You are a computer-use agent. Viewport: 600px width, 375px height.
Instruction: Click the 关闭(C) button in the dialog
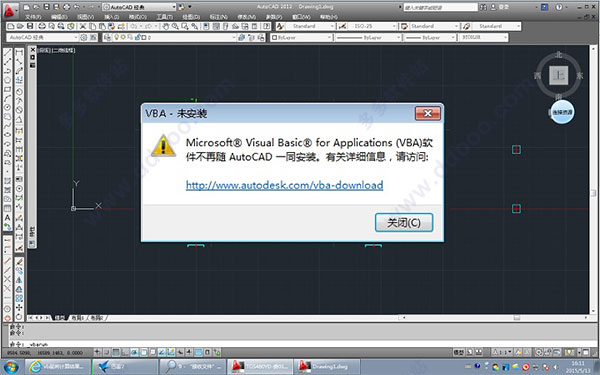click(404, 222)
